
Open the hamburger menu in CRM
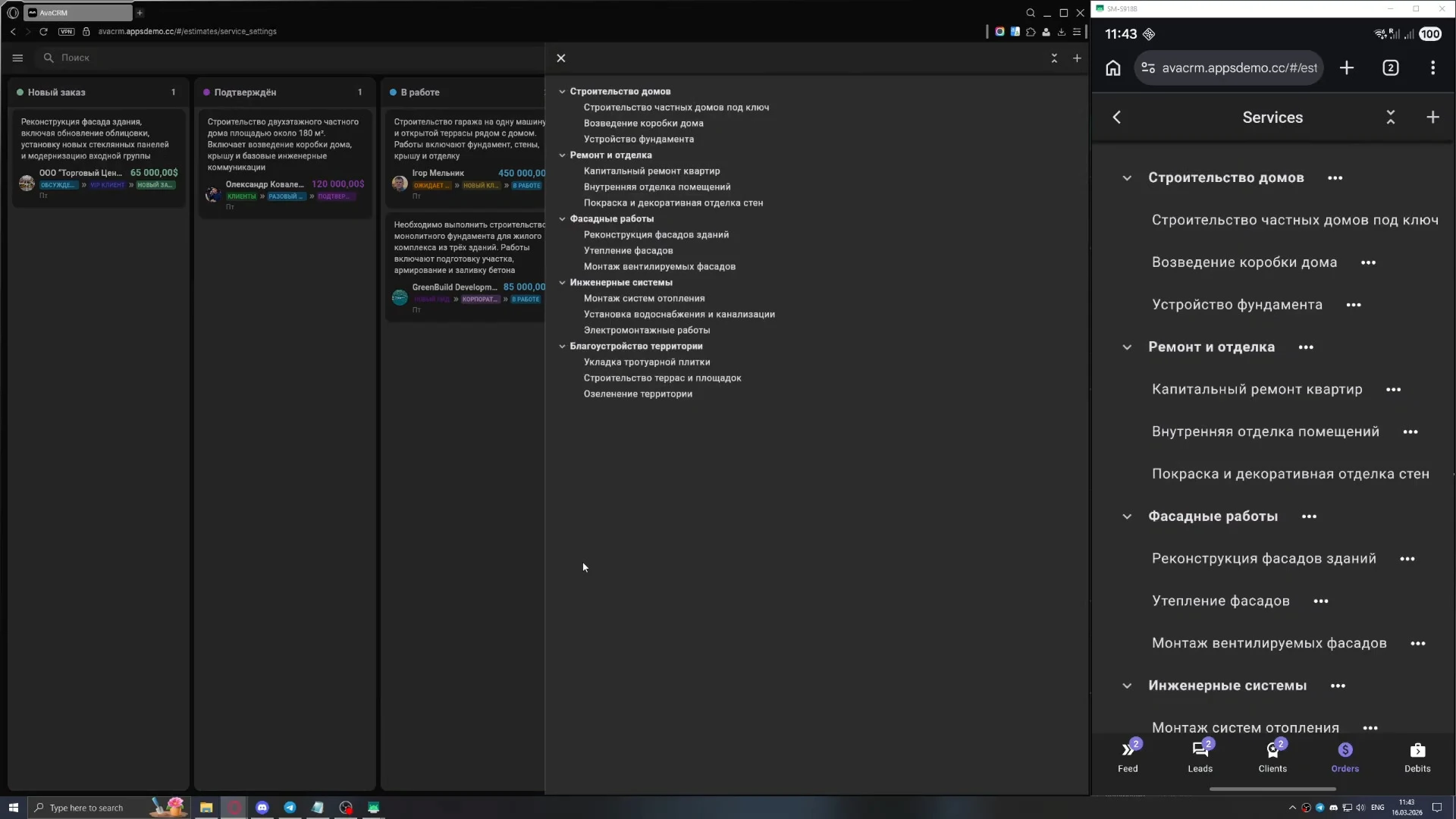(x=17, y=58)
